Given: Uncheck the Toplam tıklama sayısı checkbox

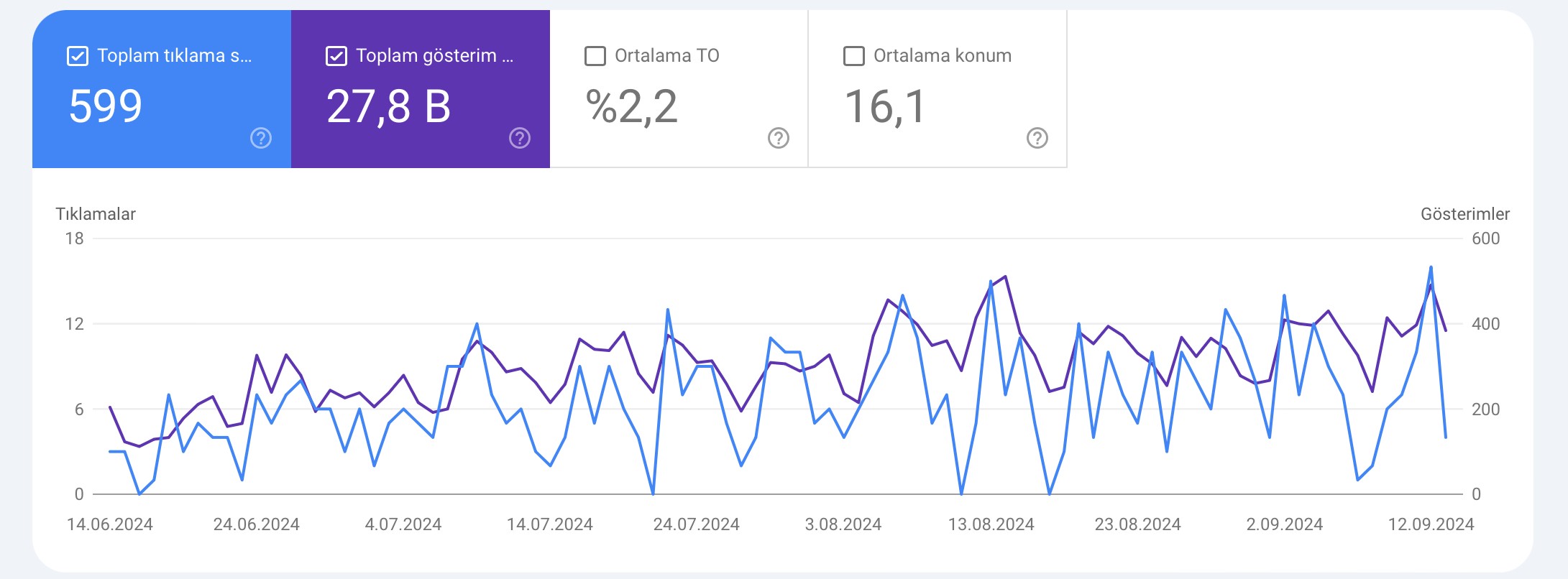Looking at the screenshot, I should click(x=77, y=56).
